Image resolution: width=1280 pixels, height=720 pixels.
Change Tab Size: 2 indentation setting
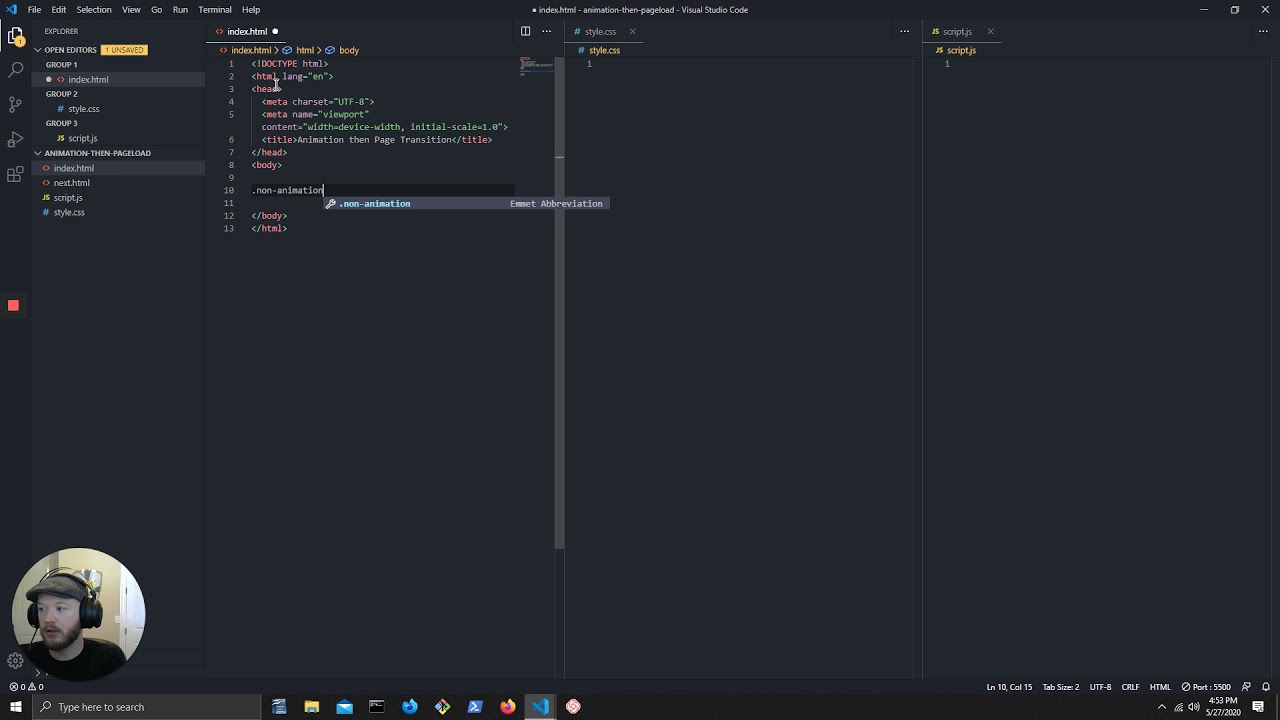click(1061, 687)
